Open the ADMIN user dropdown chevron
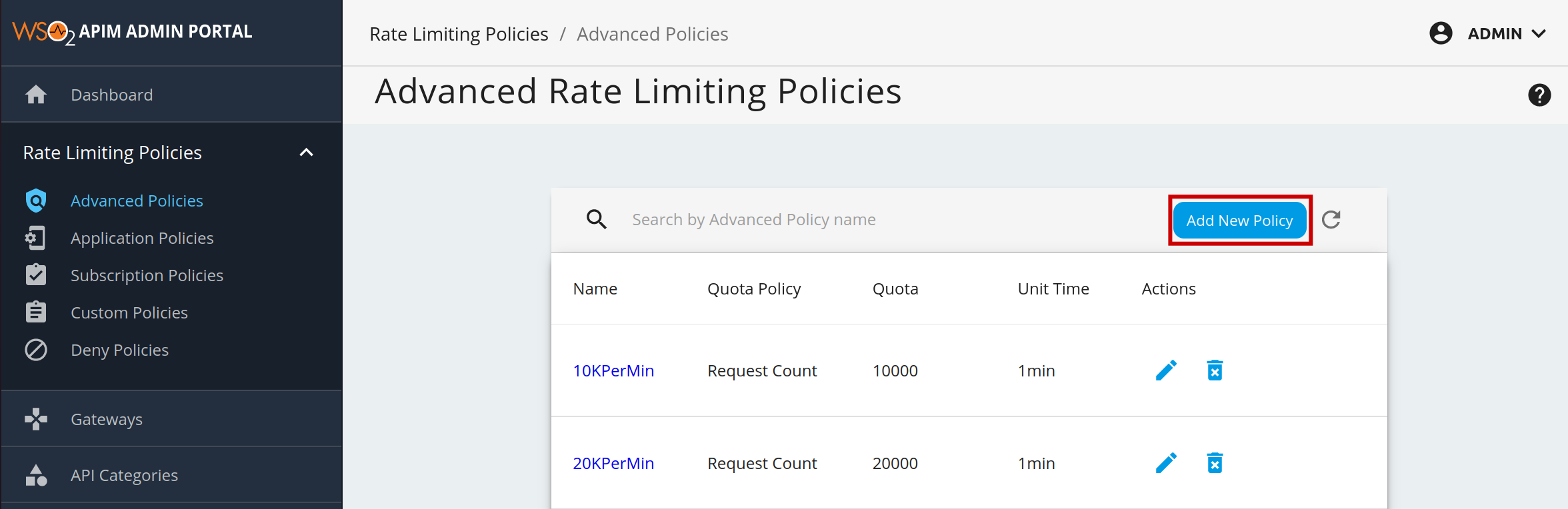Screen dimensions: 1568x509 pos(1539,34)
